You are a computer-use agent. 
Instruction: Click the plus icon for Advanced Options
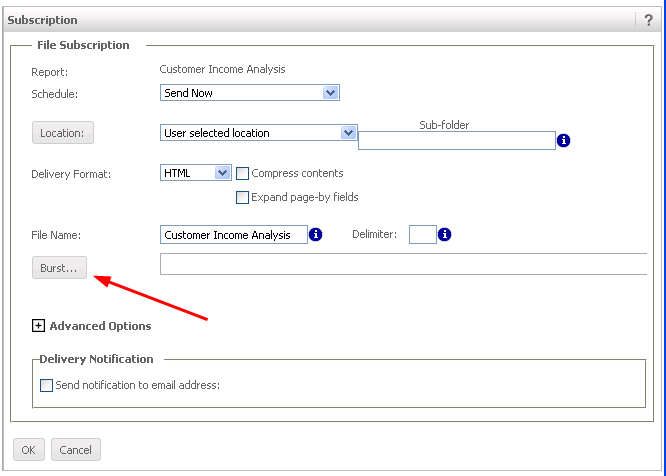point(39,326)
